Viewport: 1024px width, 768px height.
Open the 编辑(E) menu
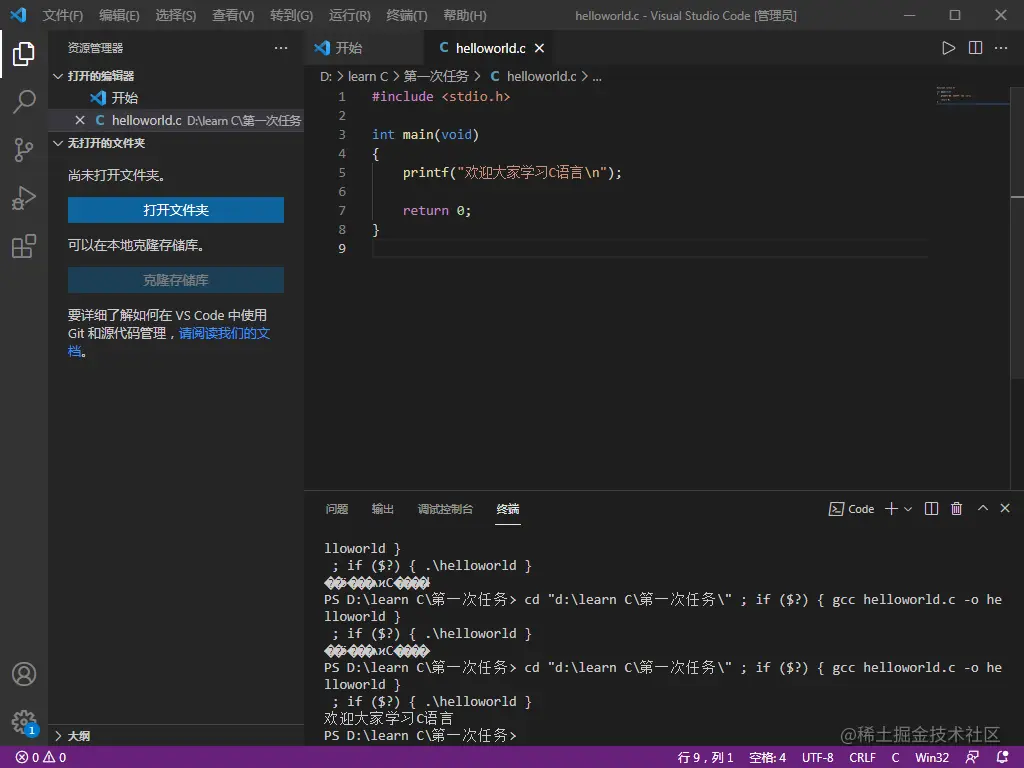[119, 15]
